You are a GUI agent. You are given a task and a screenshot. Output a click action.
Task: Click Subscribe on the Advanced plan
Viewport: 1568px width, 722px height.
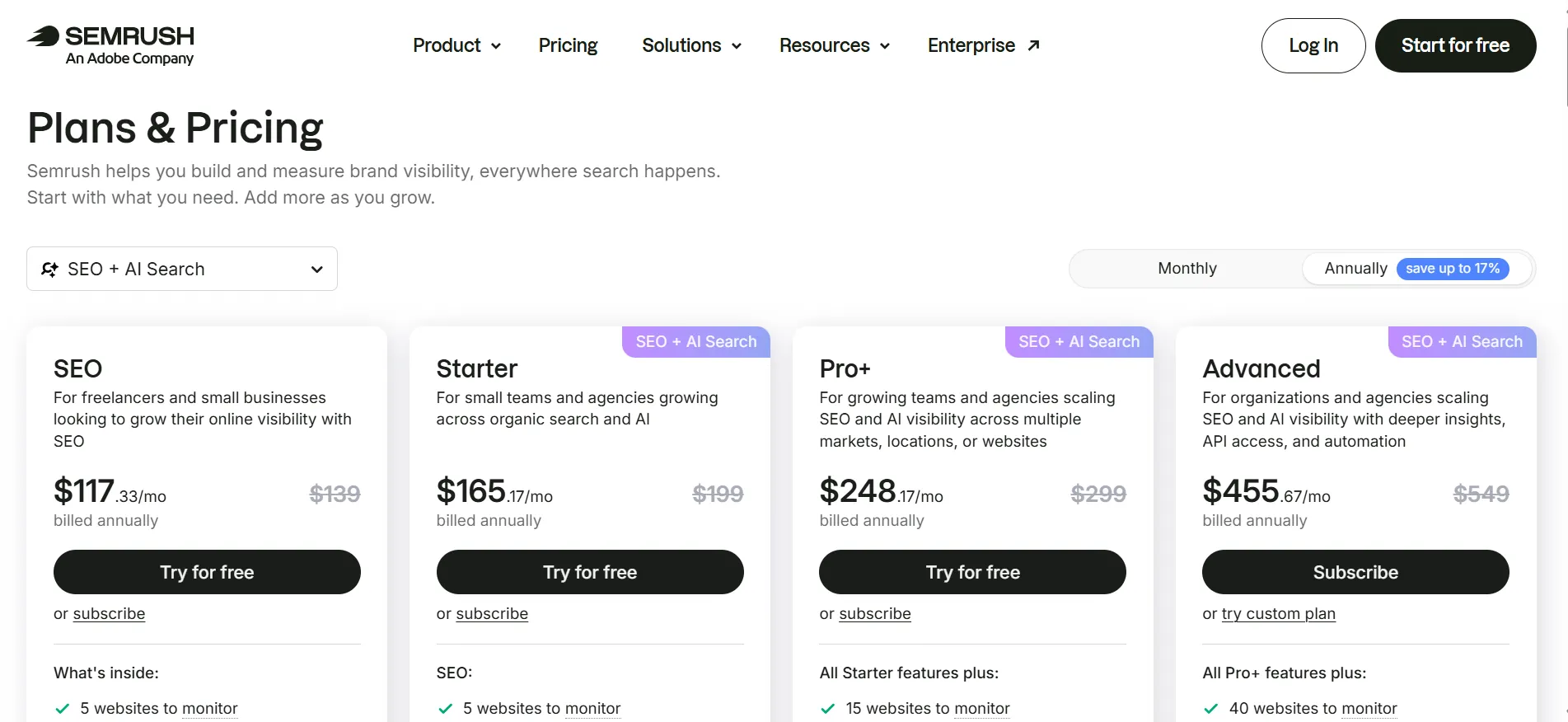1355,572
